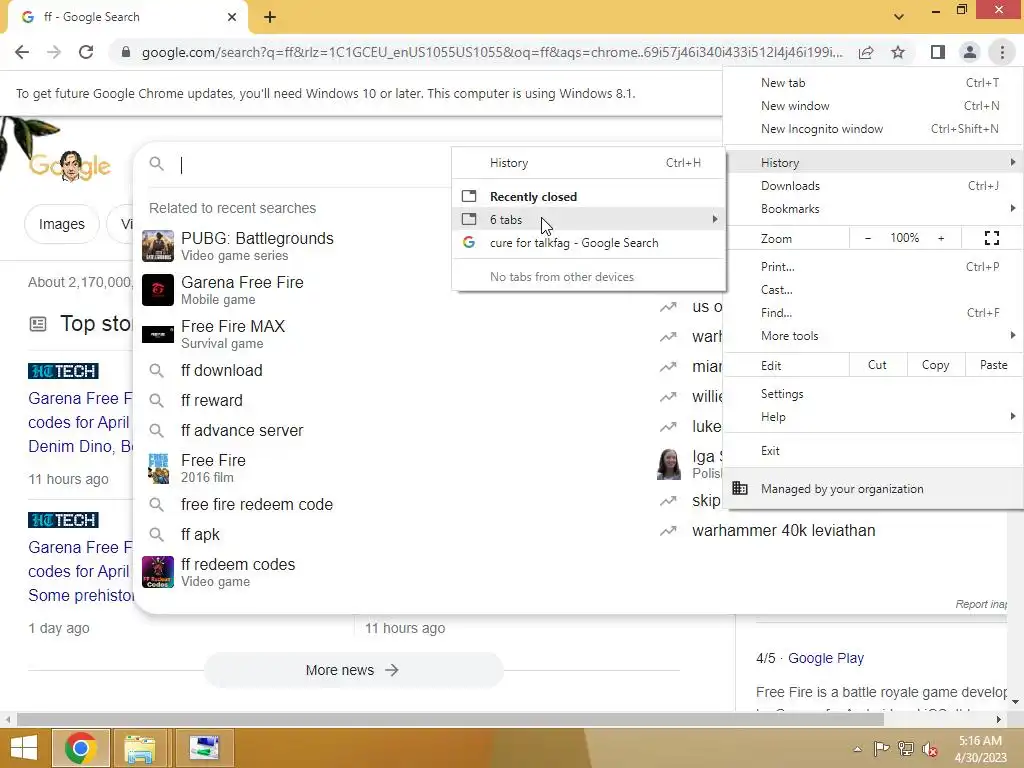1024x768 pixels.
Task: Click the More news button
Action: [x=353, y=670]
